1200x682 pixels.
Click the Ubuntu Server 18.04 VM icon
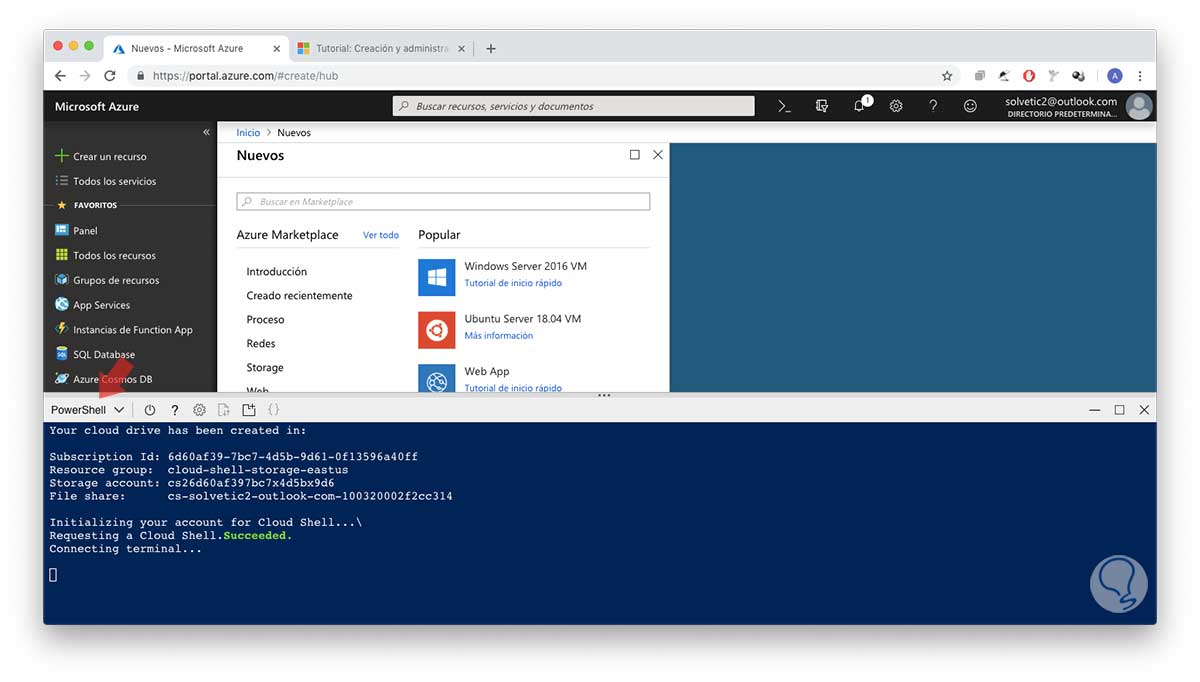click(x=436, y=329)
